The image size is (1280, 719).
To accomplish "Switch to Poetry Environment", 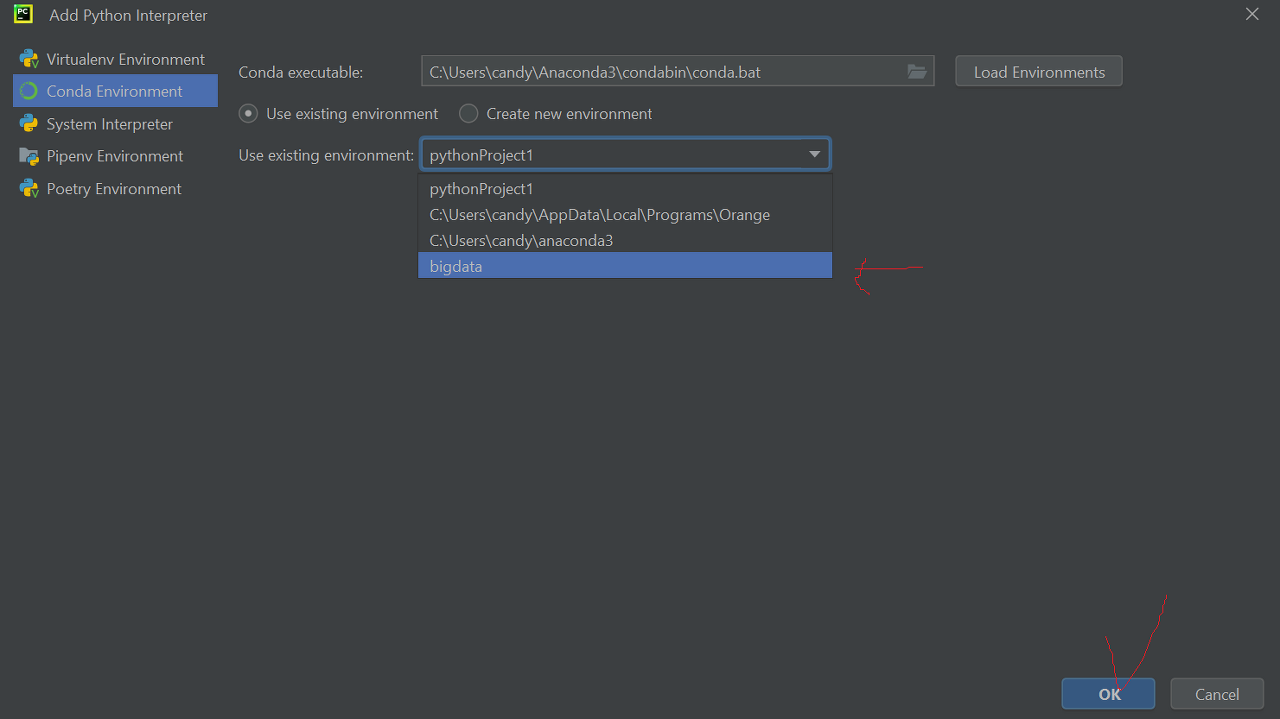I will point(115,189).
